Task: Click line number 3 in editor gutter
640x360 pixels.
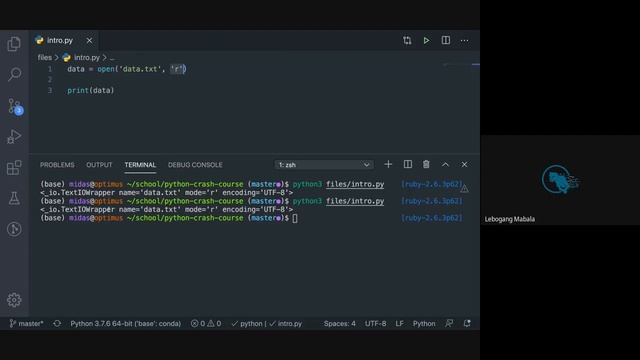Action: coord(50,90)
